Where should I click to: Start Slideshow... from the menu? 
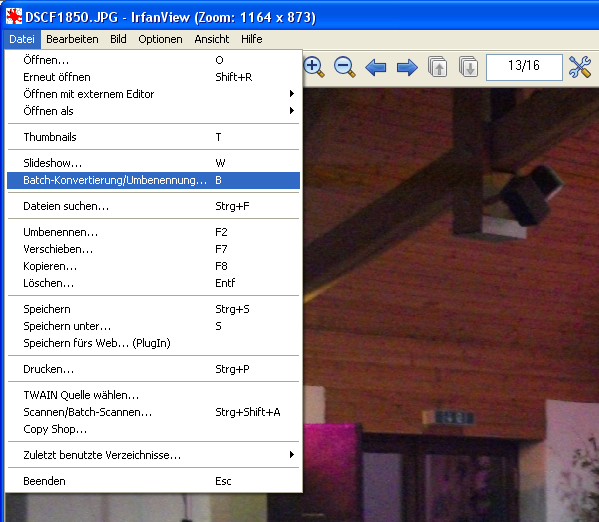[154, 163]
